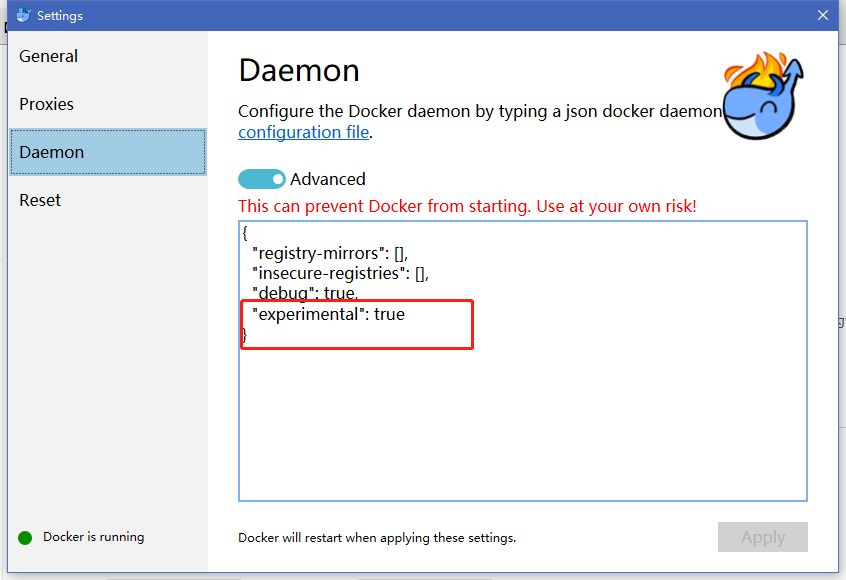Click the Docker restart notice text
The image size is (846, 580).
click(377, 537)
